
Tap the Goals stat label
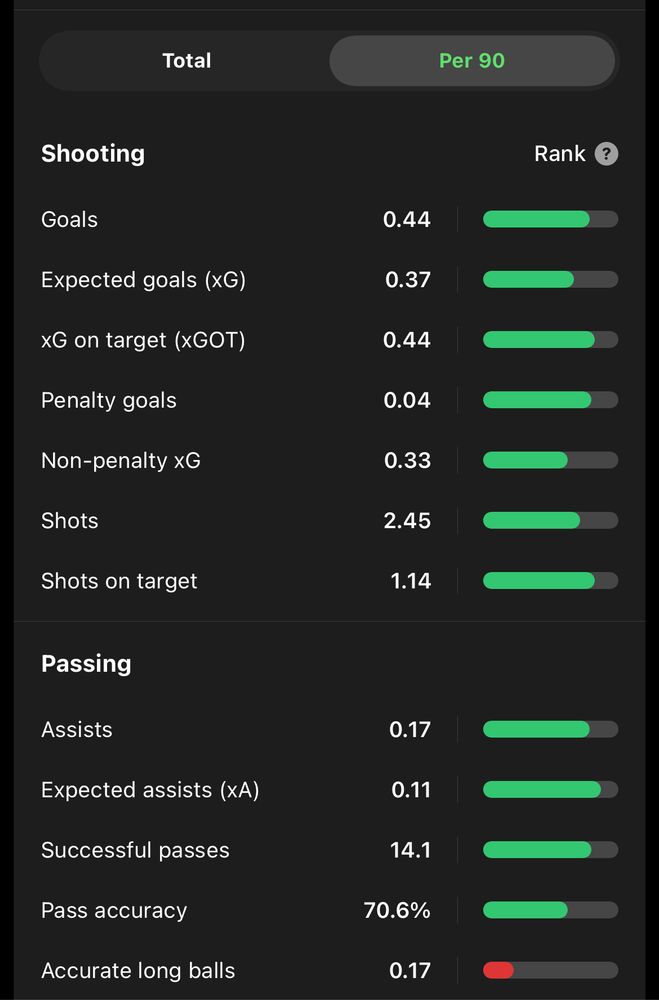69,220
